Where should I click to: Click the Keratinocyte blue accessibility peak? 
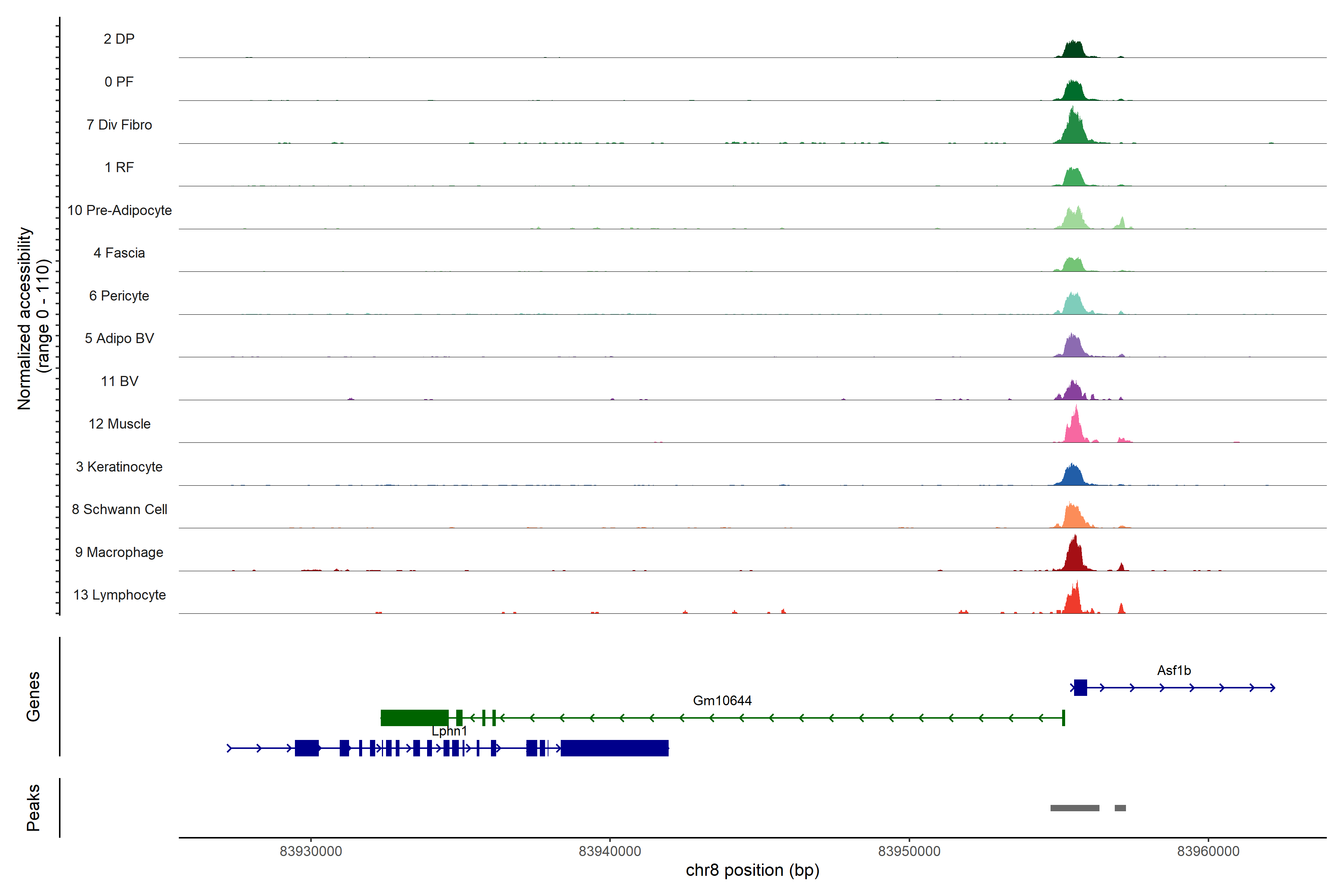pos(1074,476)
